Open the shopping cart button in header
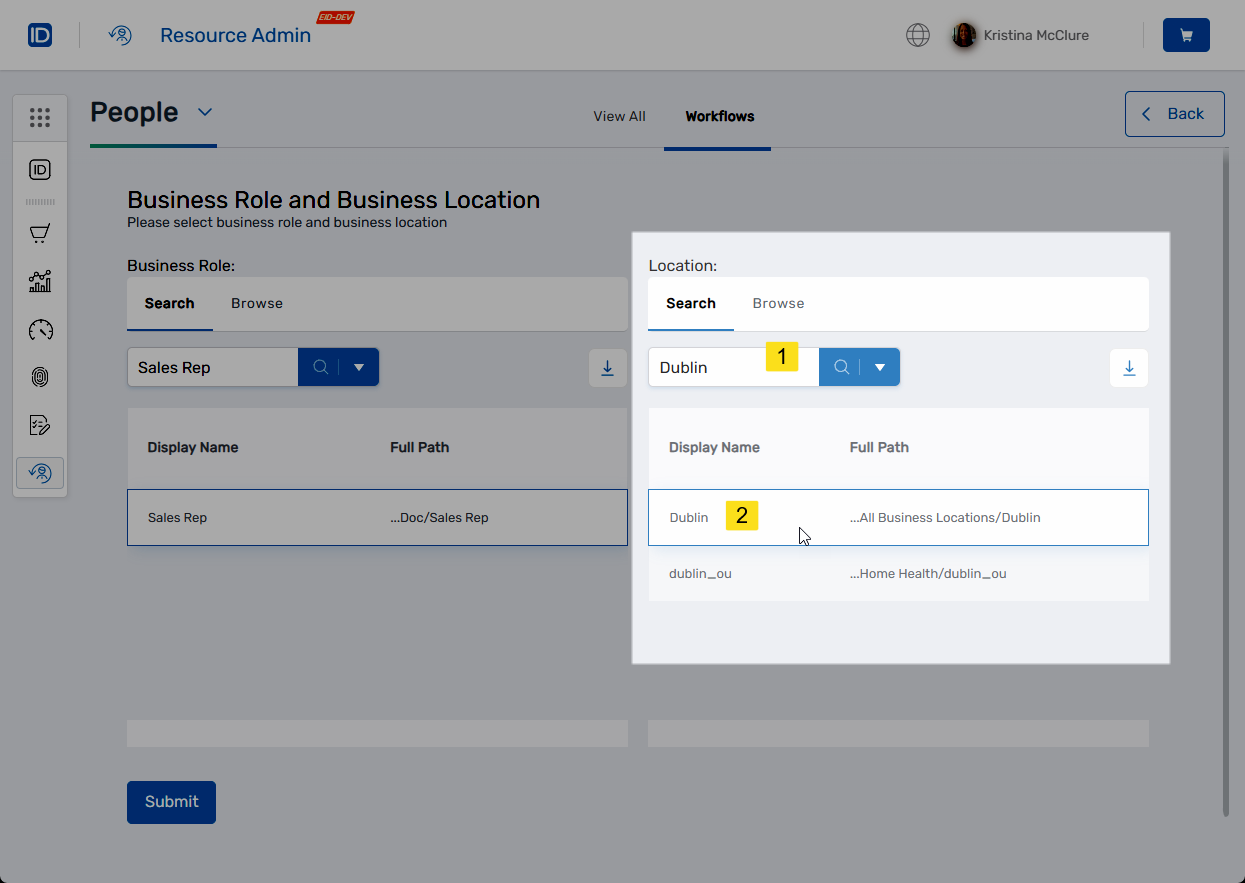 pos(1186,35)
